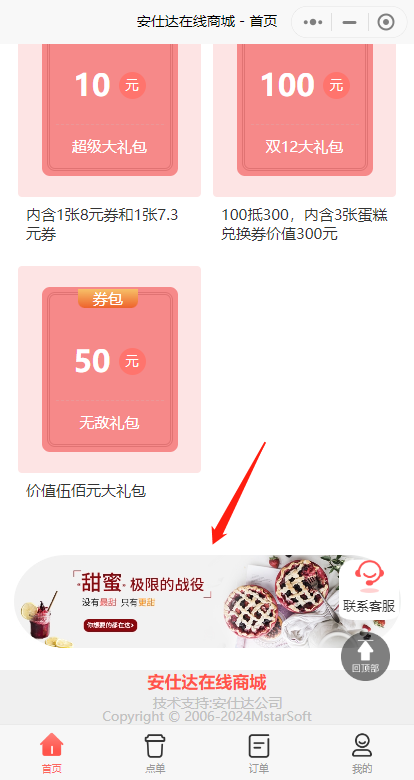This screenshot has height=780, width=414.
Task: Click the 技术支持:安仕达公司 footer text
Action: pyautogui.click(x=217, y=703)
